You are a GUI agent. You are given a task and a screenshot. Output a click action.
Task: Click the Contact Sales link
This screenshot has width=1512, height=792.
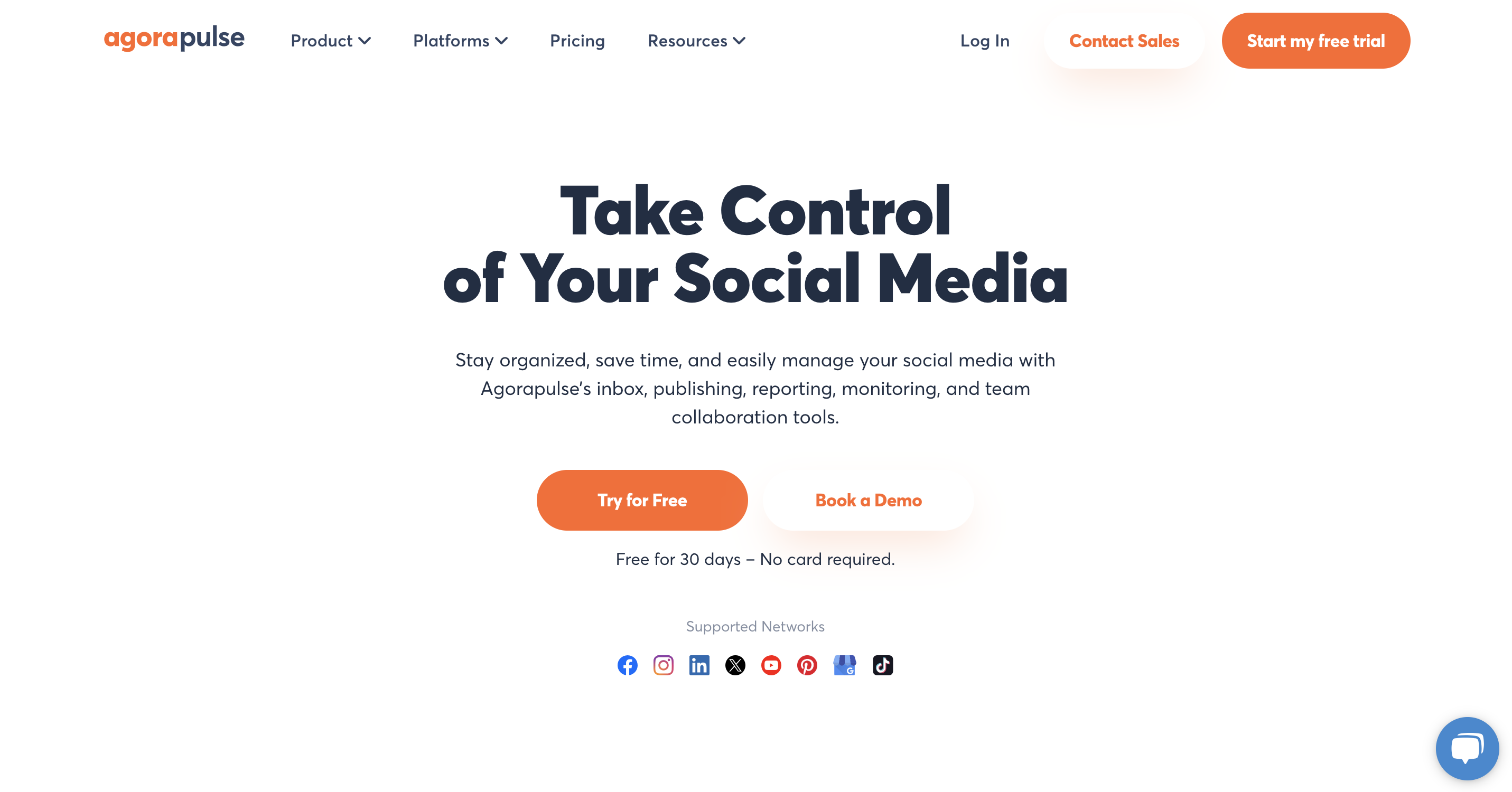tap(1124, 41)
